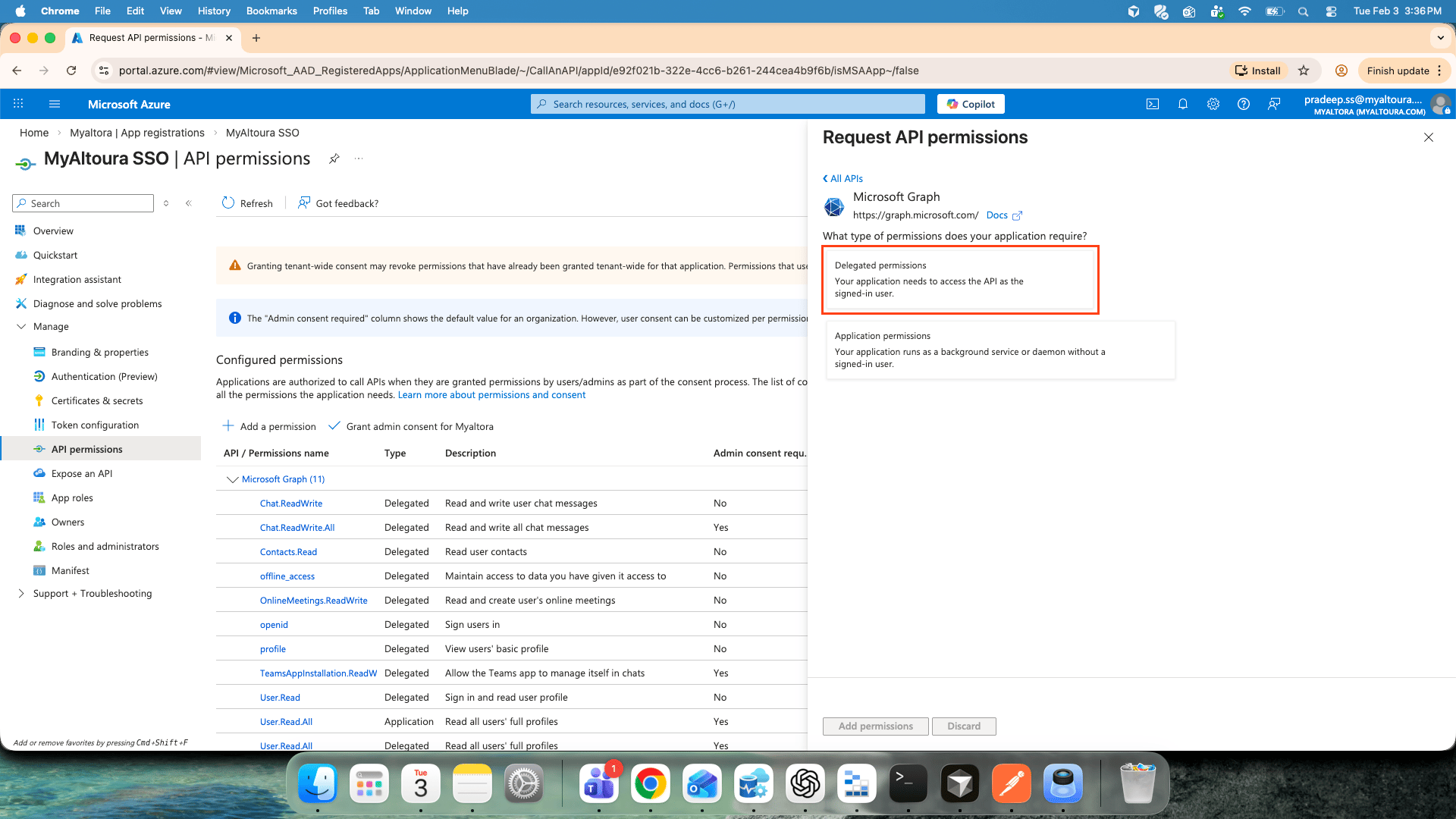1456x819 pixels.
Task: Open Expose an API
Action: [82, 474]
